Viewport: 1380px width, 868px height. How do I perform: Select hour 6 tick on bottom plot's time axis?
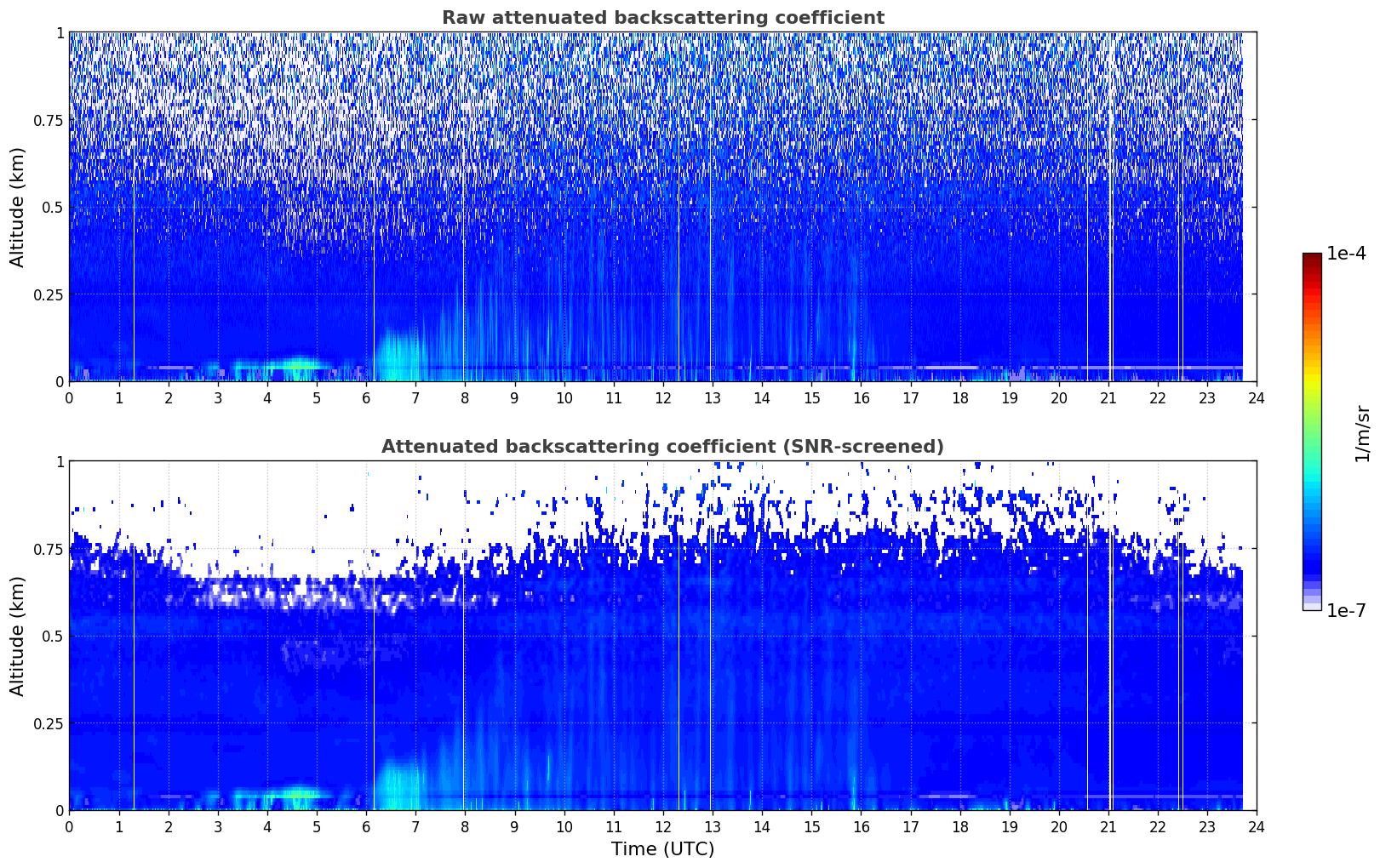[366, 826]
